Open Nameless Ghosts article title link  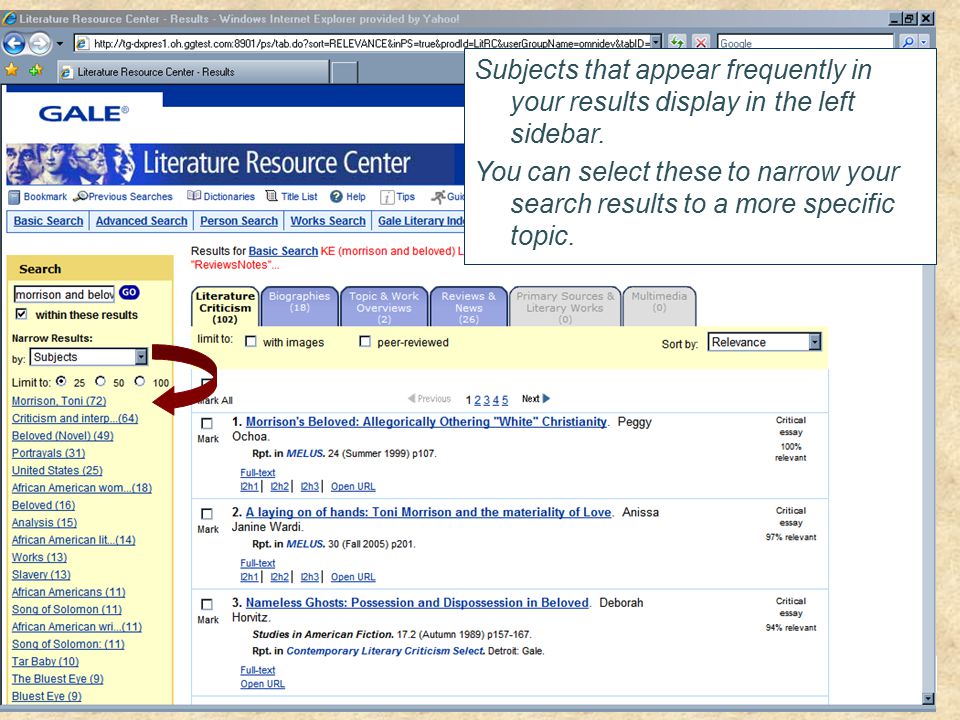click(417, 602)
